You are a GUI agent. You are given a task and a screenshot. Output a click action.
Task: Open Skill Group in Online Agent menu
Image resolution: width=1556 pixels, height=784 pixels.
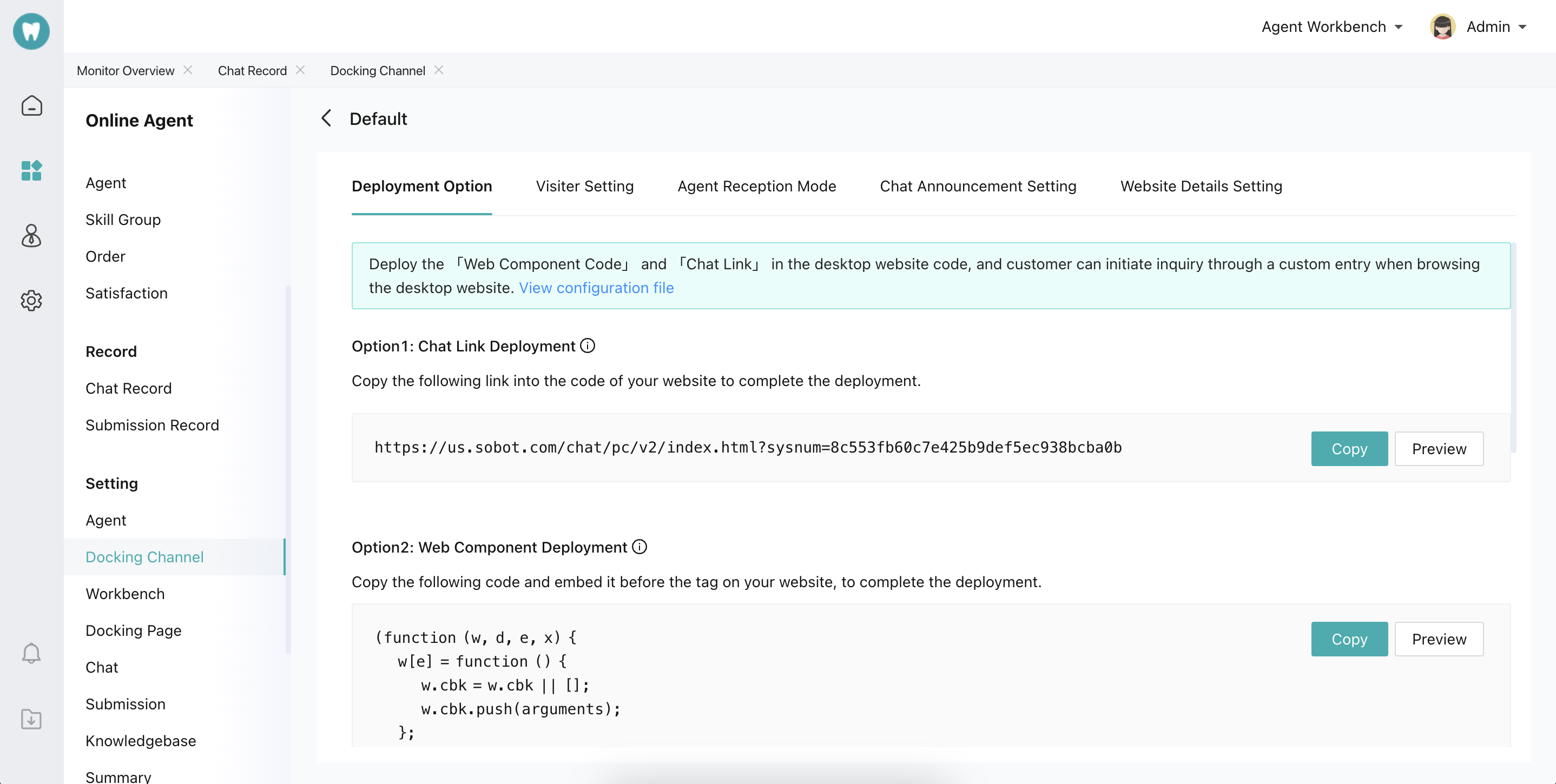click(123, 220)
